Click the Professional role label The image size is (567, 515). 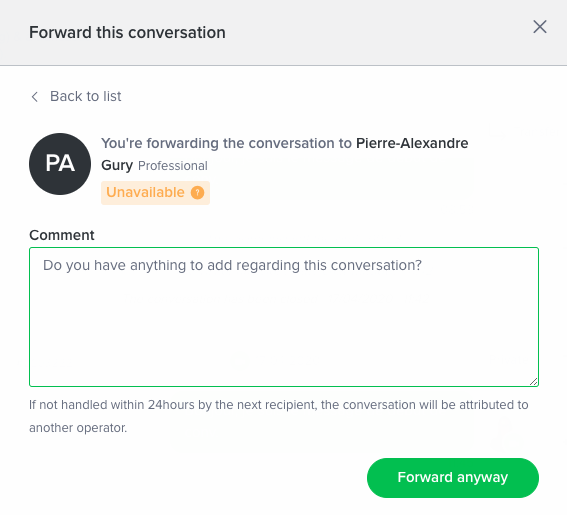pyautogui.click(x=173, y=166)
